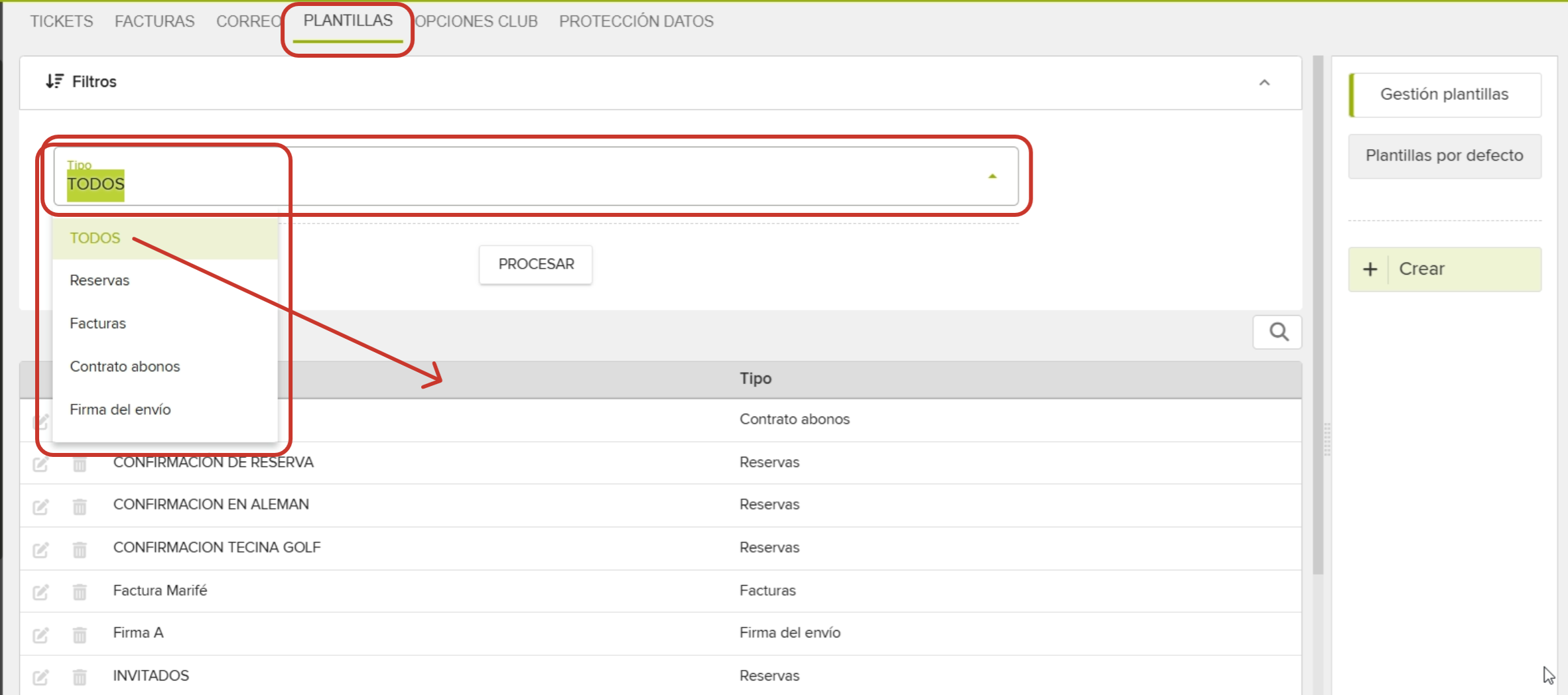This screenshot has width=1568, height=695.
Task: Delete the INVITADOS template
Action: click(80, 677)
